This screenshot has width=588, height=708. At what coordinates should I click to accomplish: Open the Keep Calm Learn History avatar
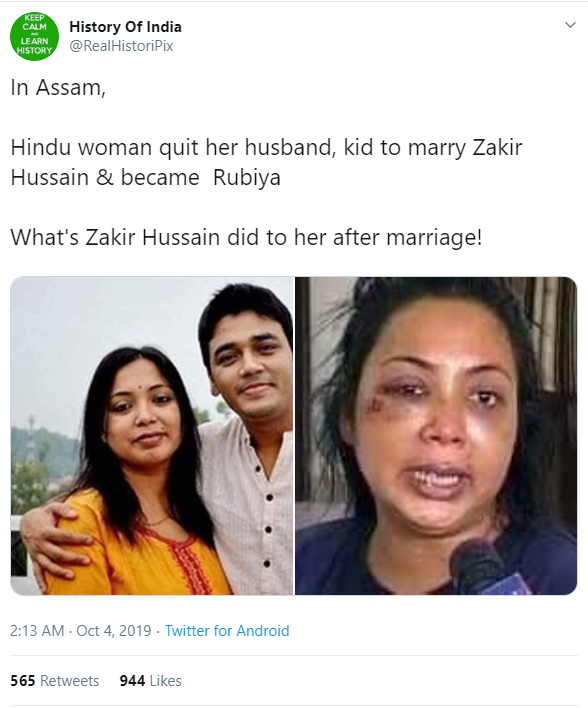(x=34, y=36)
